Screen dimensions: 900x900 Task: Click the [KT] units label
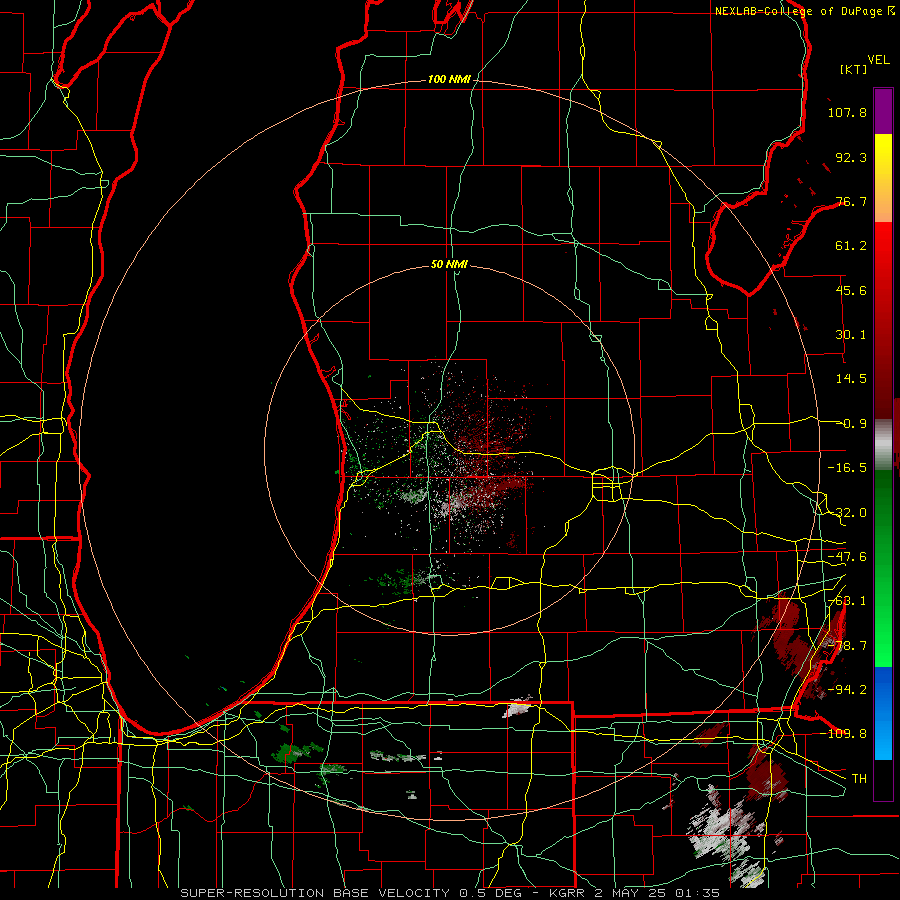tap(854, 69)
